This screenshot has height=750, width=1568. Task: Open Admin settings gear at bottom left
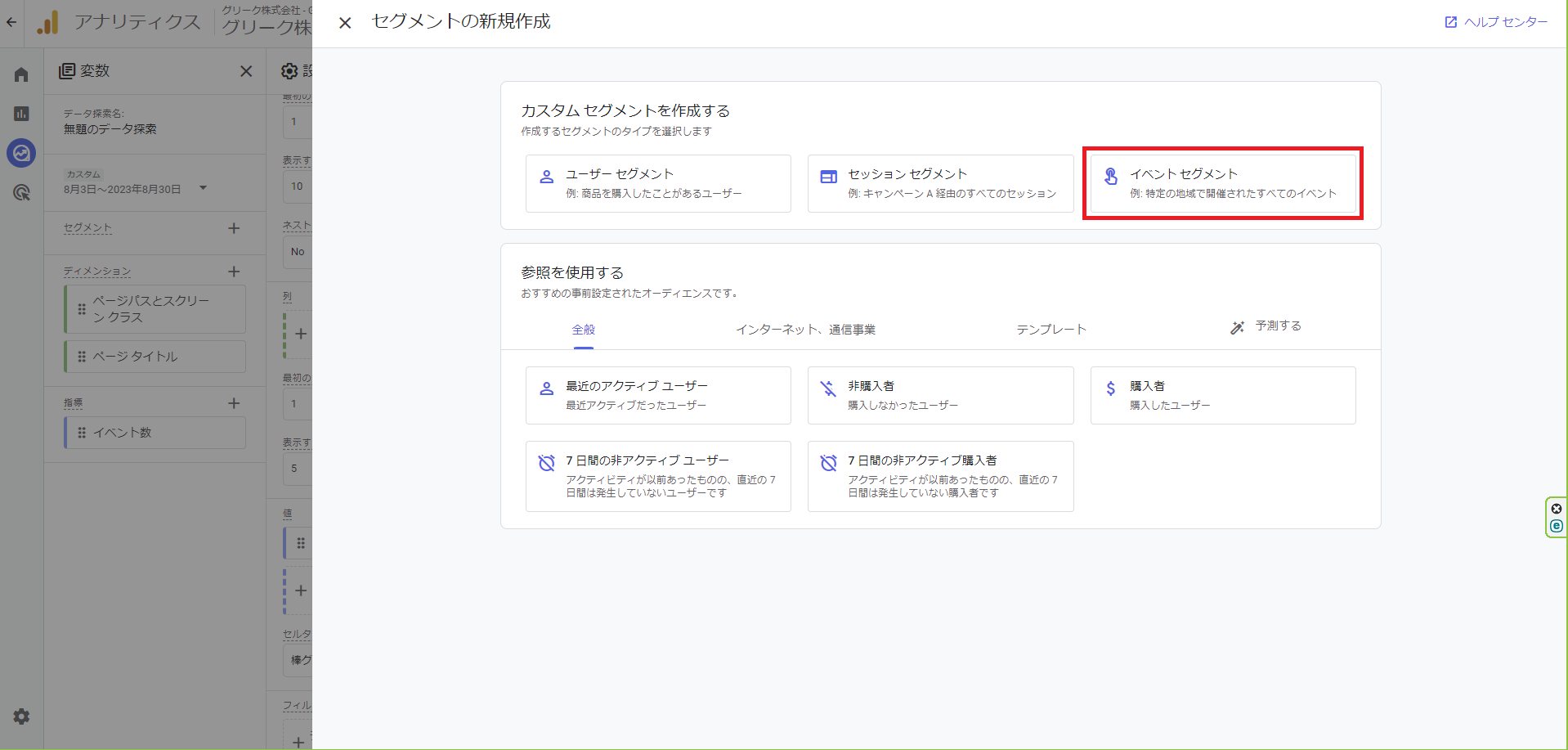click(21, 716)
